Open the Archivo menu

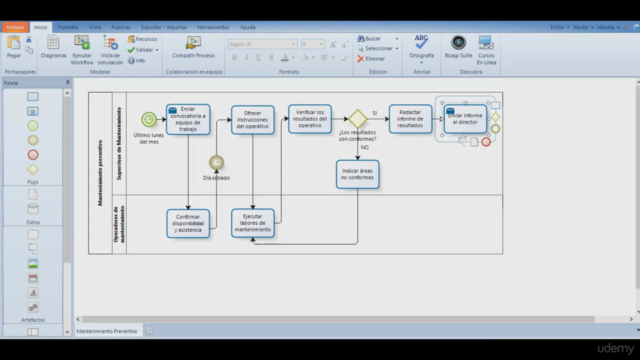point(15,27)
